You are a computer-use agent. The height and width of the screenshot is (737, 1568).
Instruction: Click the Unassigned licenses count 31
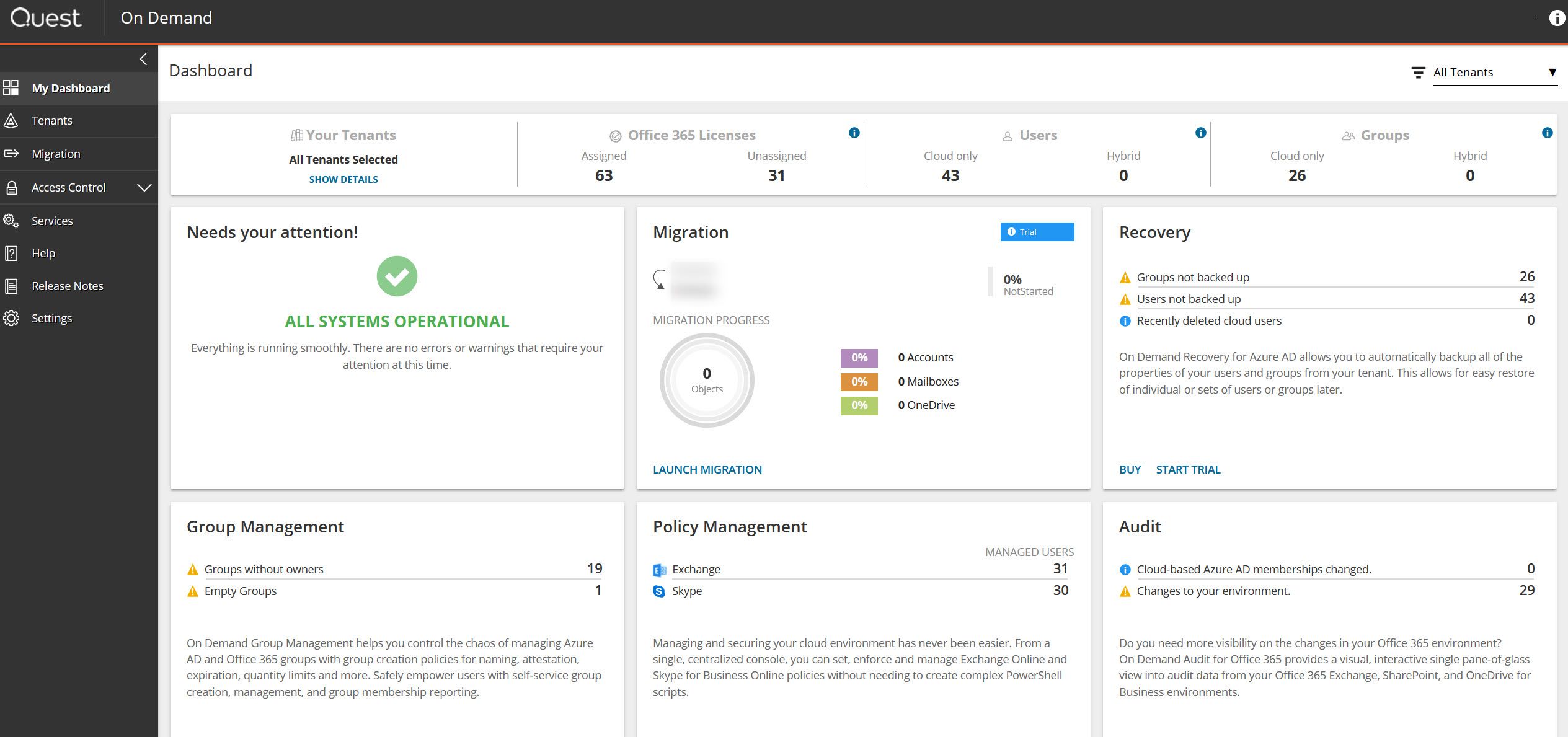point(776,175)
